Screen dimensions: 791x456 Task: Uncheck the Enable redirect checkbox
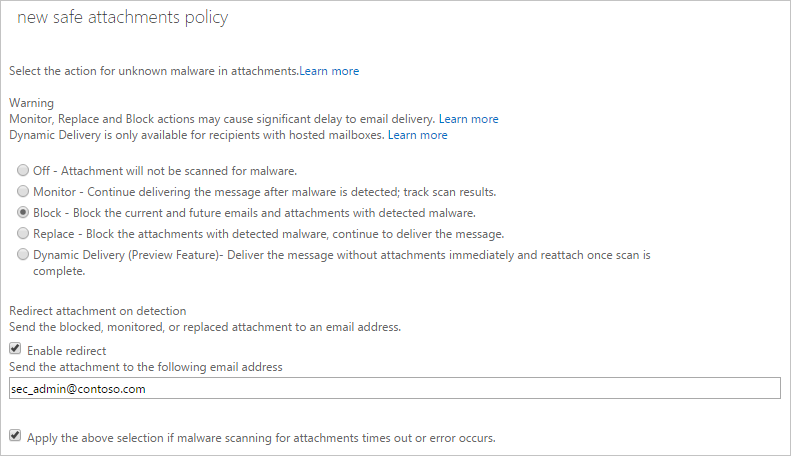pos(15,349)
